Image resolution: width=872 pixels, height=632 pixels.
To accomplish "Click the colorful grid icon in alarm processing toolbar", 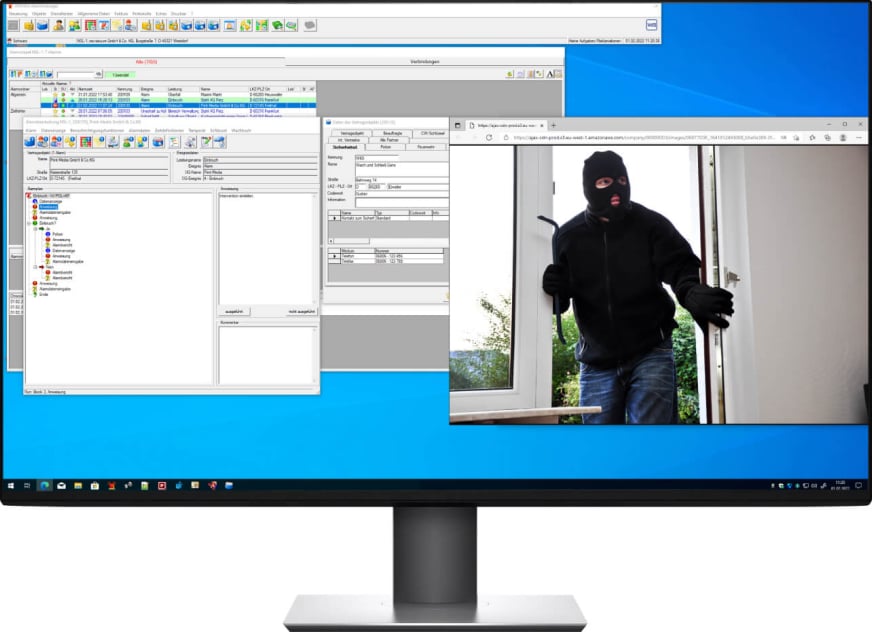I will [85, 142].
